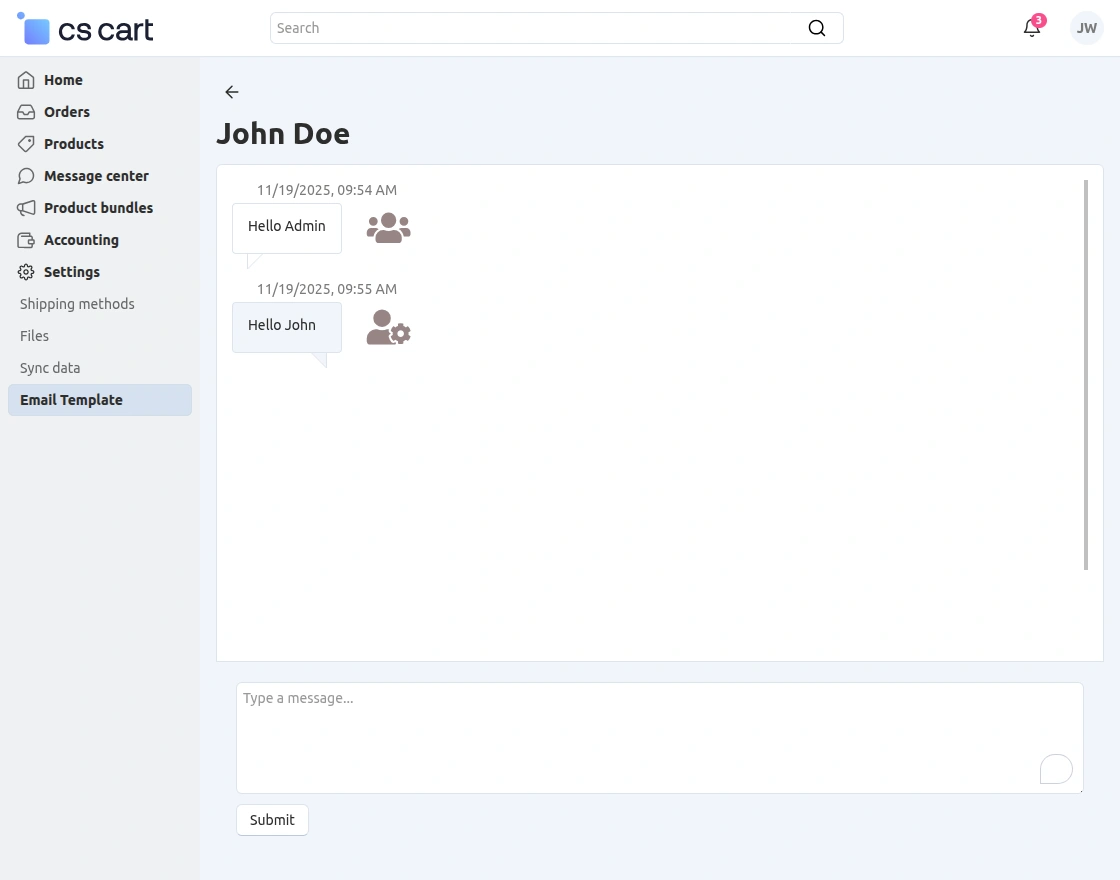Open the notifications bell
Screen dimensions: 1120x880
pyautogui.click(x=1032, y=28)
